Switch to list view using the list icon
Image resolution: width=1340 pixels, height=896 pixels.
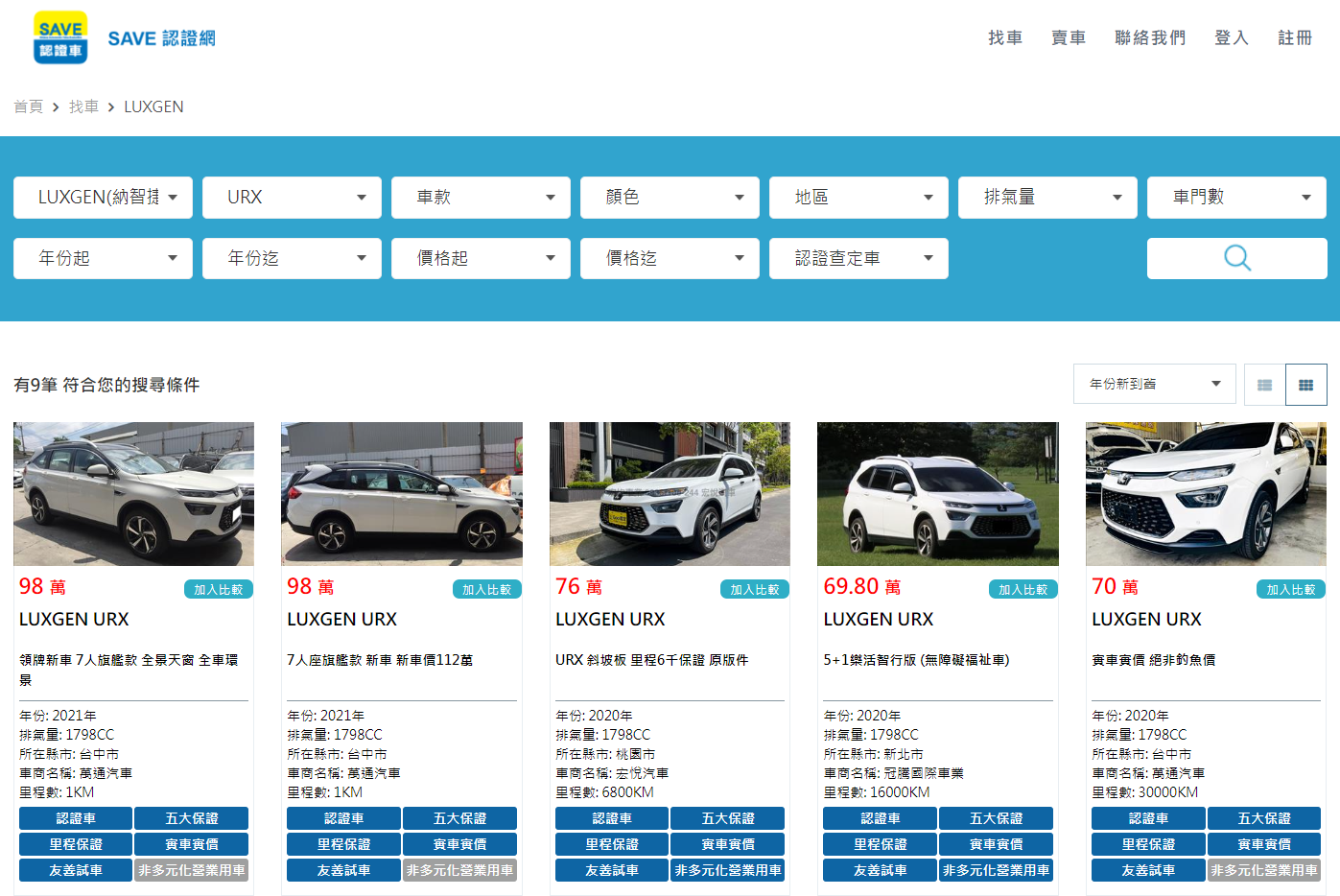[1263, 384]
